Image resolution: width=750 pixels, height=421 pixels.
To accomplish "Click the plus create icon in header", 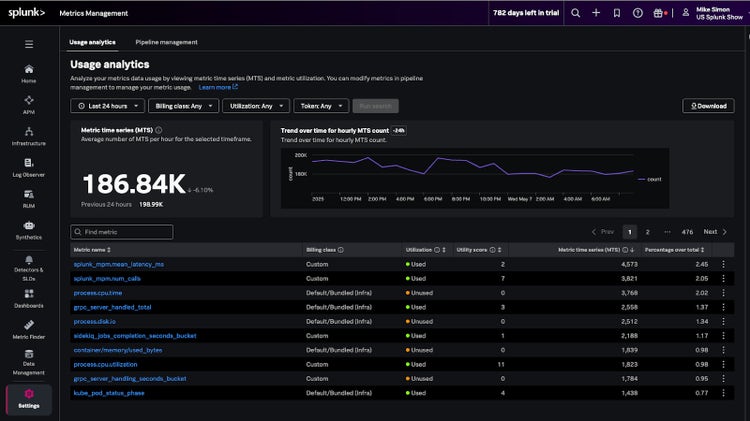I will (x=596, y=13).
